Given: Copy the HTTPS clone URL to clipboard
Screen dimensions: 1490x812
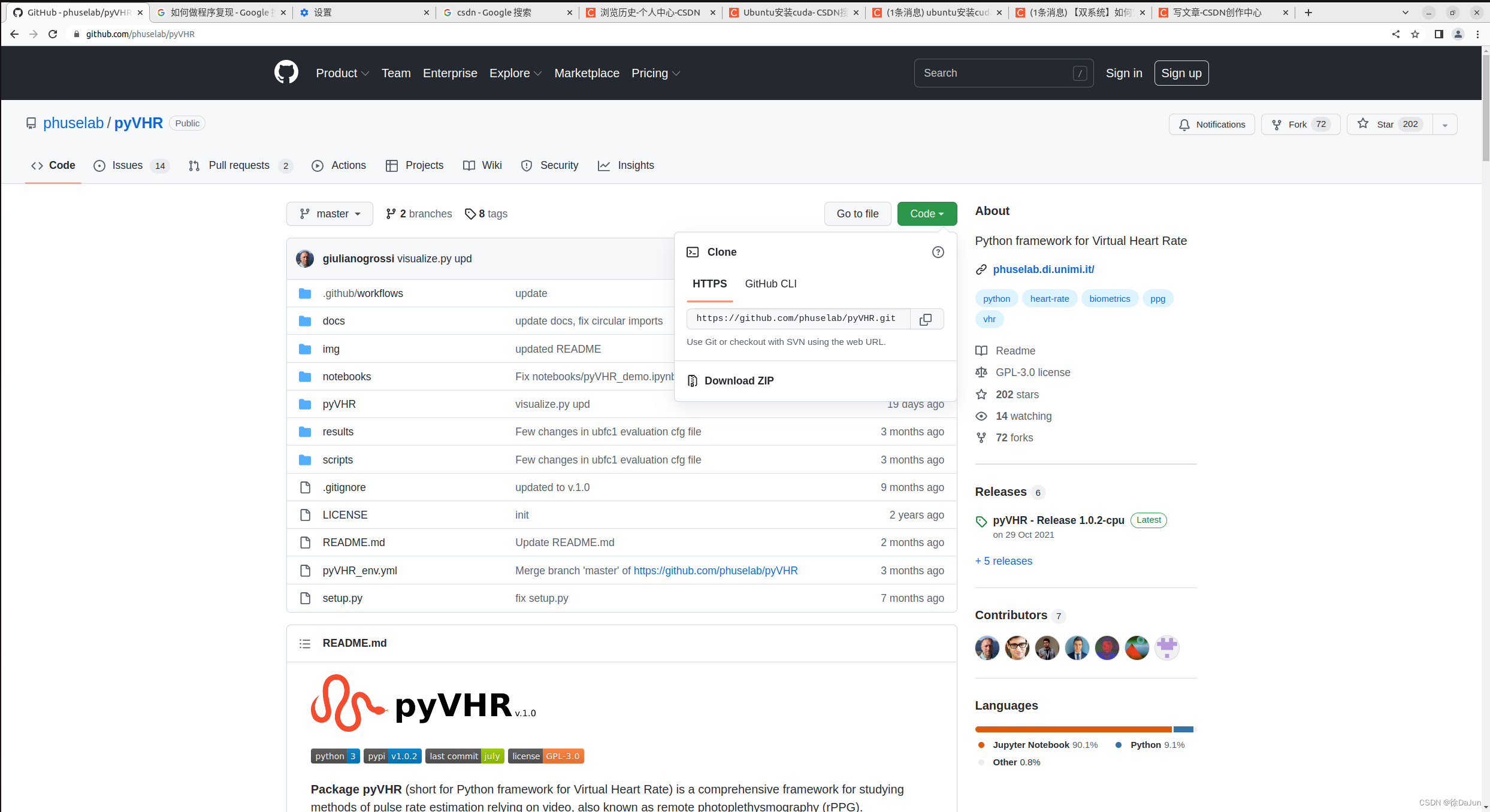Looking at the screenshot, I should [926, 319].
